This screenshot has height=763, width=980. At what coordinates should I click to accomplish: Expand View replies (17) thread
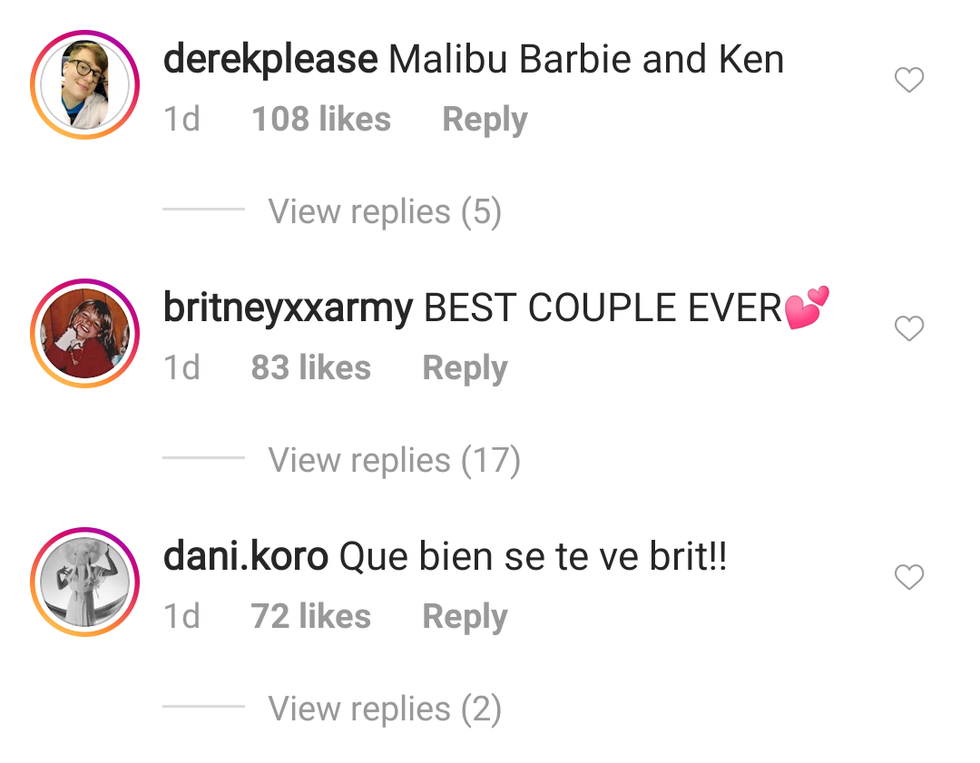click(394, 460)
